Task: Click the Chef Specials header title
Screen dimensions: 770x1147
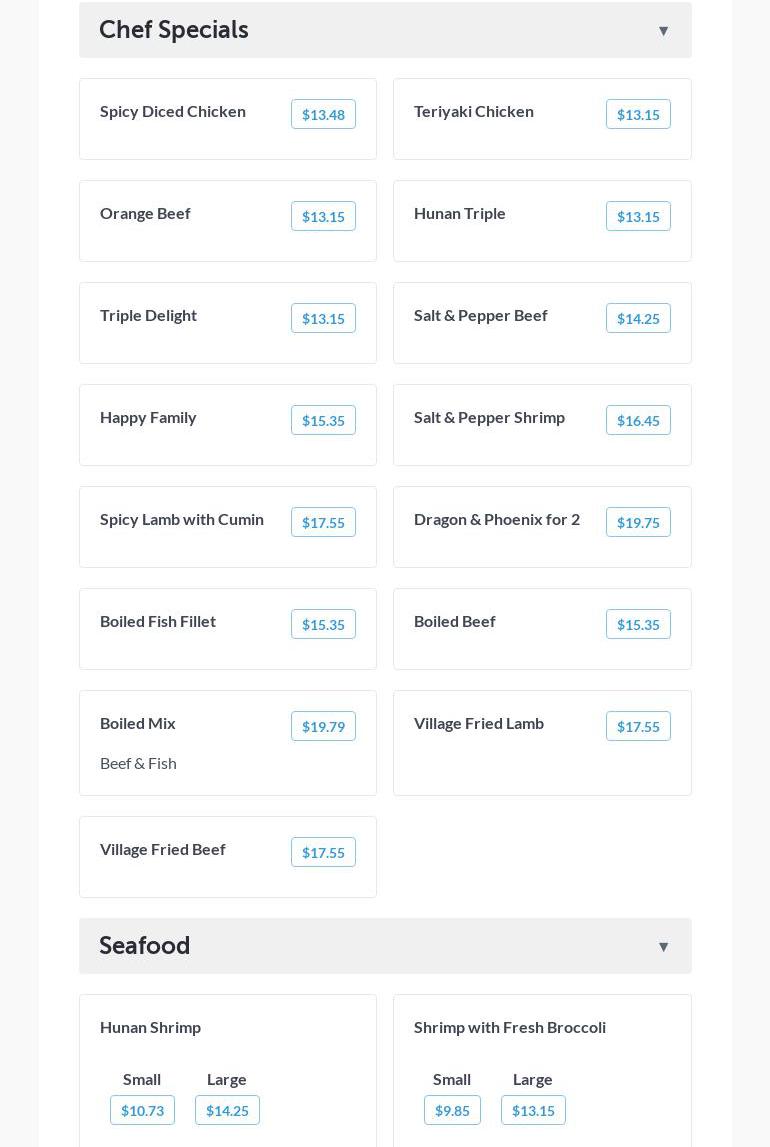Action: (174, 30)
